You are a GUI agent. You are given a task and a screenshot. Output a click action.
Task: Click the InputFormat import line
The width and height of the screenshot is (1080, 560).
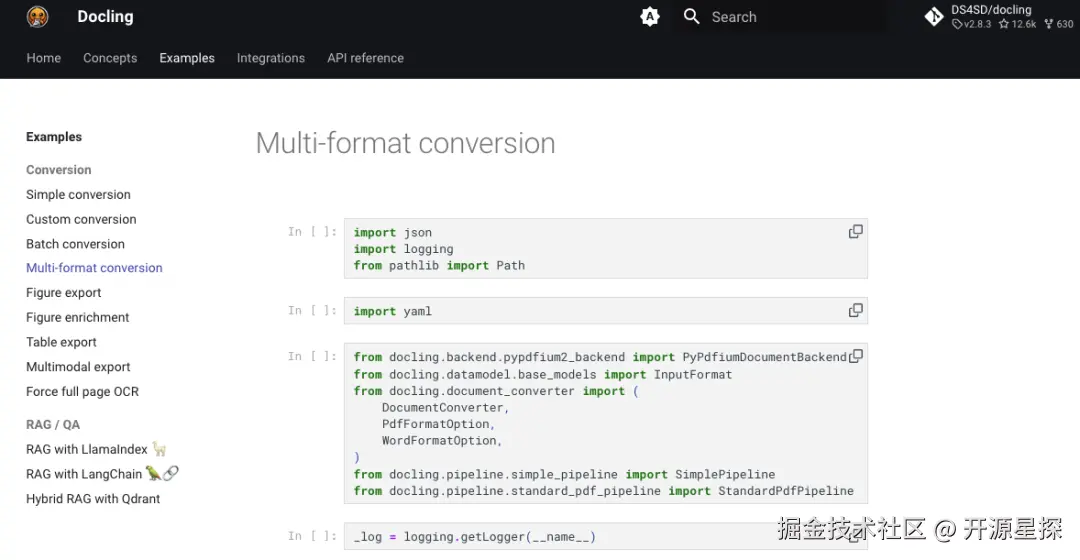(543, 374)
